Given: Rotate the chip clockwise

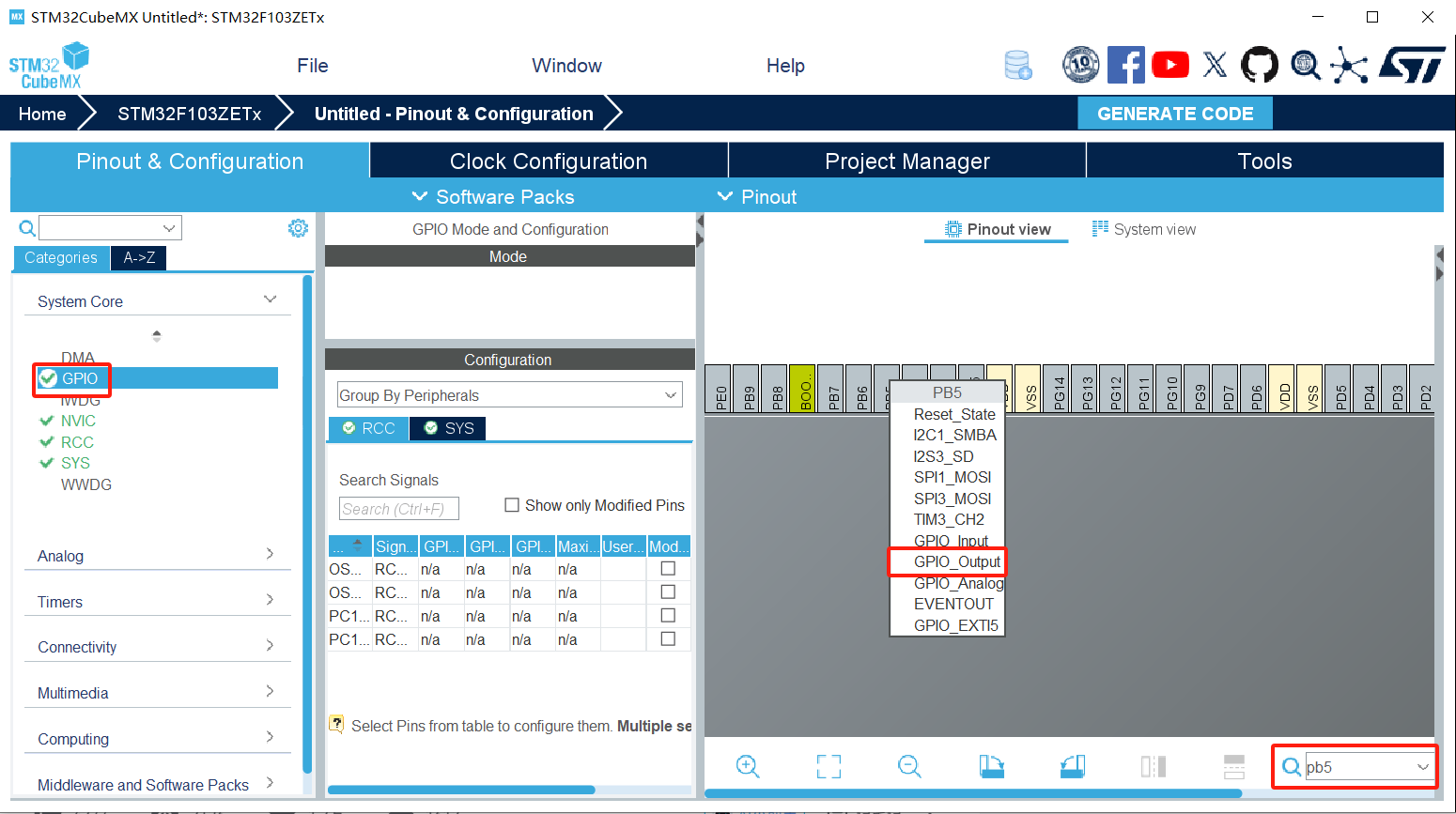Looking at the screenshot, I should 991,766.
